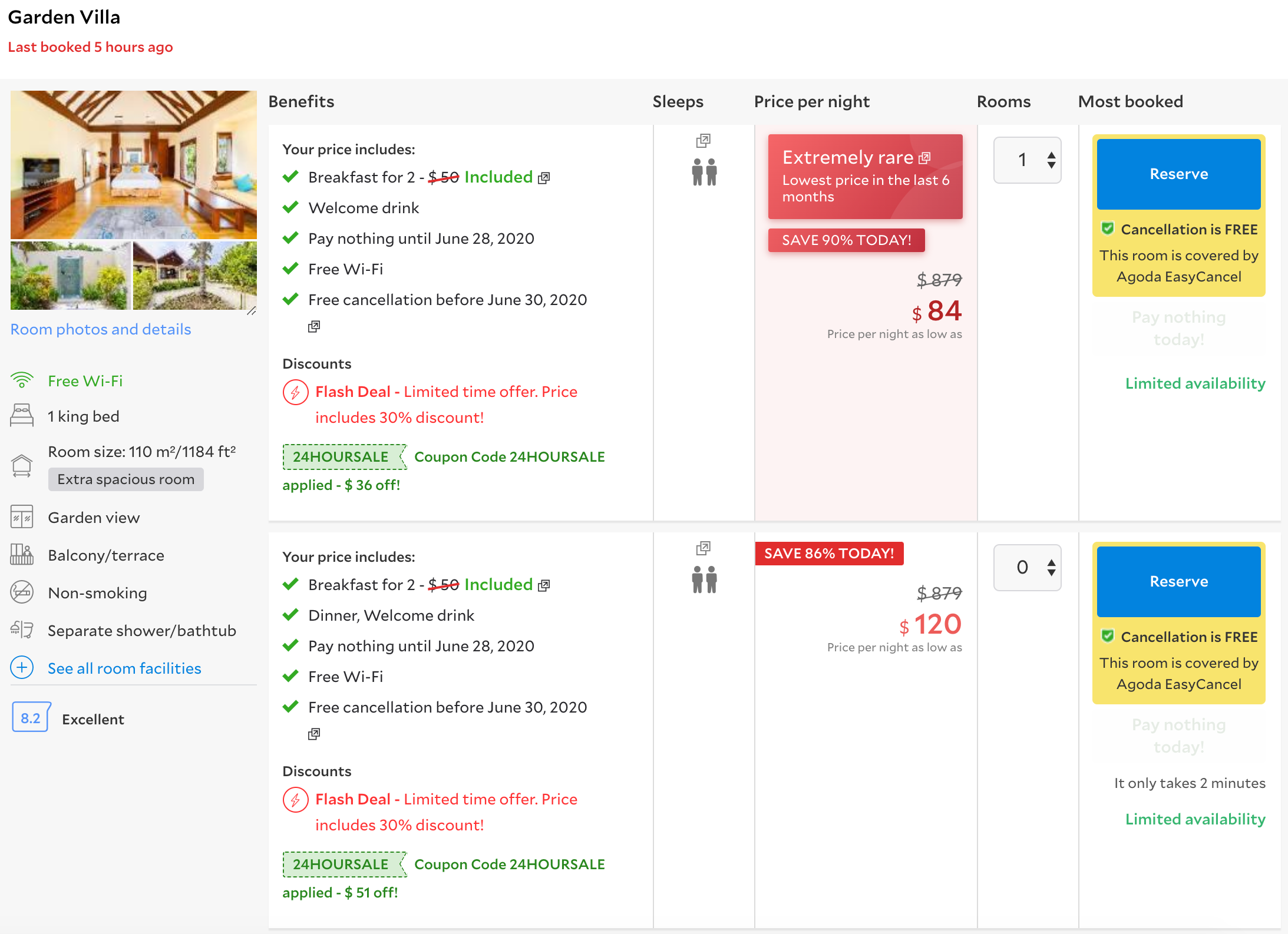The height and width of the screenshot is (934, 1288).
Task: Click popup icon next to Extremely rare
Action: point(924,158)
